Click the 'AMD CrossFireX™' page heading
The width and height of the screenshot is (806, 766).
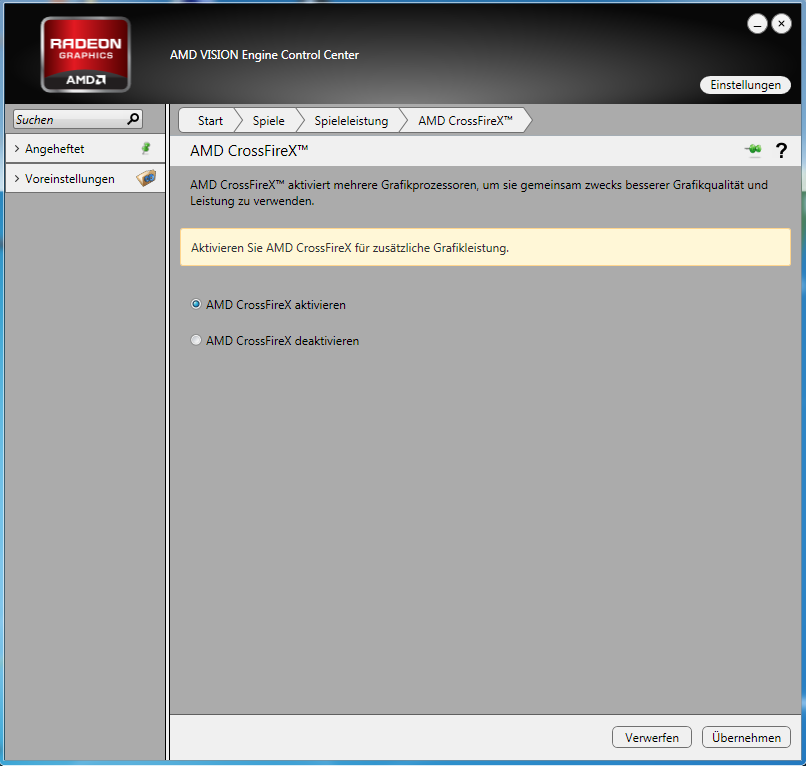(249, 151)
